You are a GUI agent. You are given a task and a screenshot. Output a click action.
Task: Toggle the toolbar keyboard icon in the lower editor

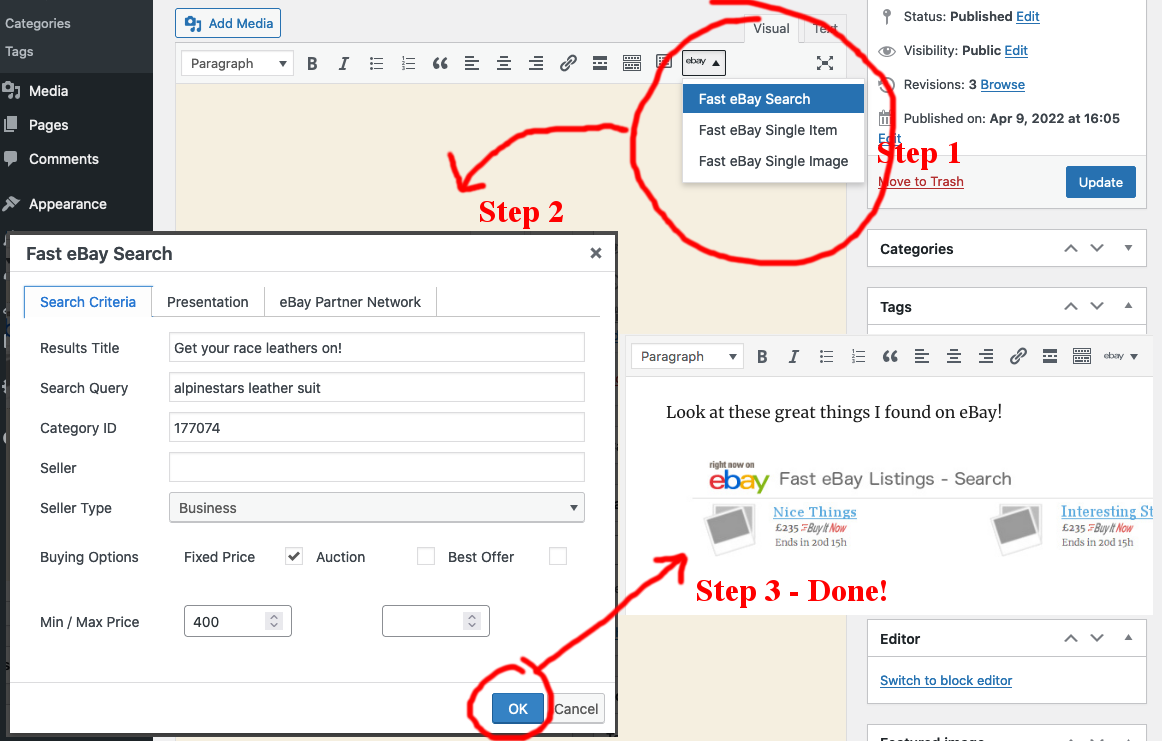click(1082, 356)
